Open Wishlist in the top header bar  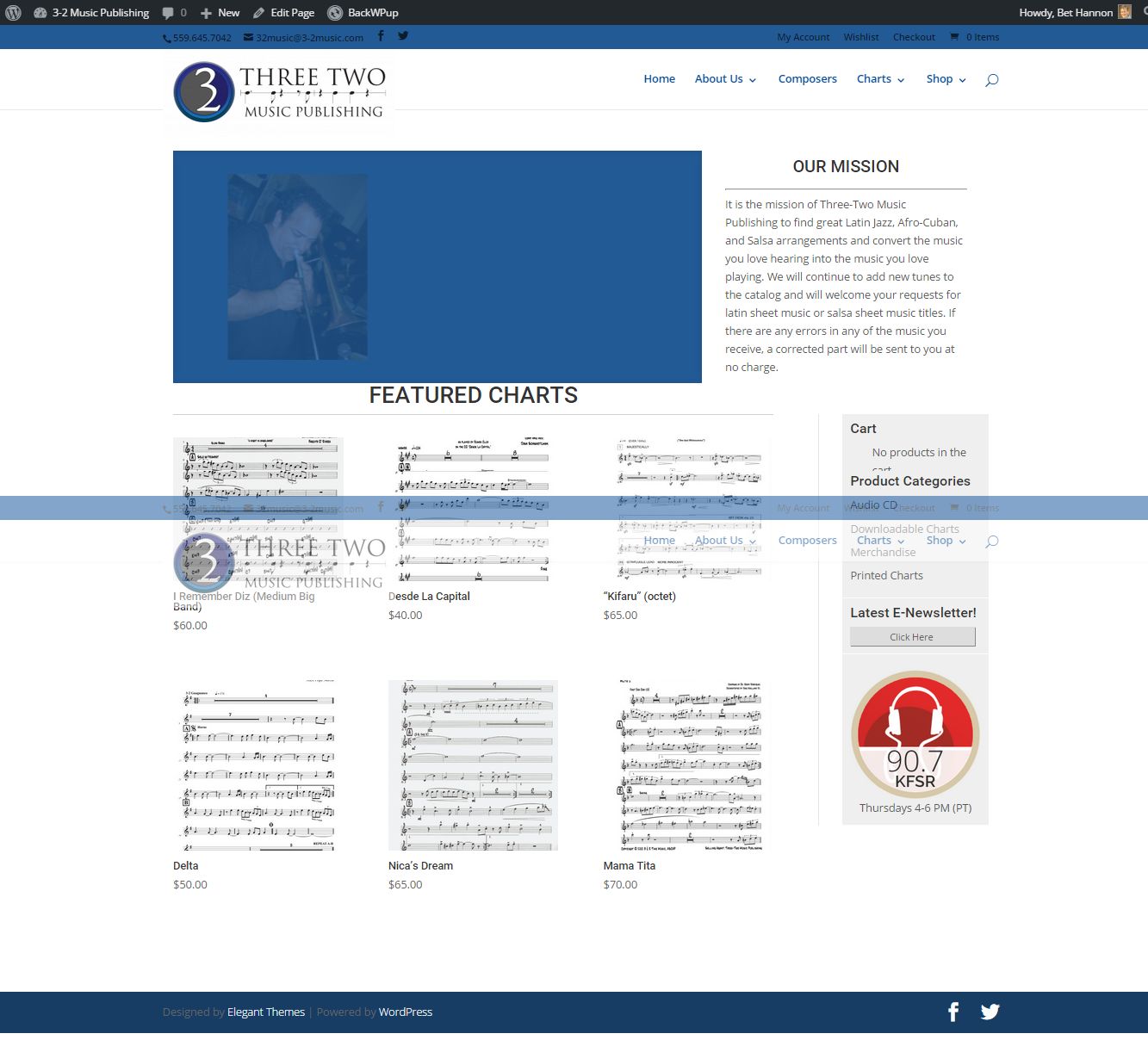(x=861, y=37)
